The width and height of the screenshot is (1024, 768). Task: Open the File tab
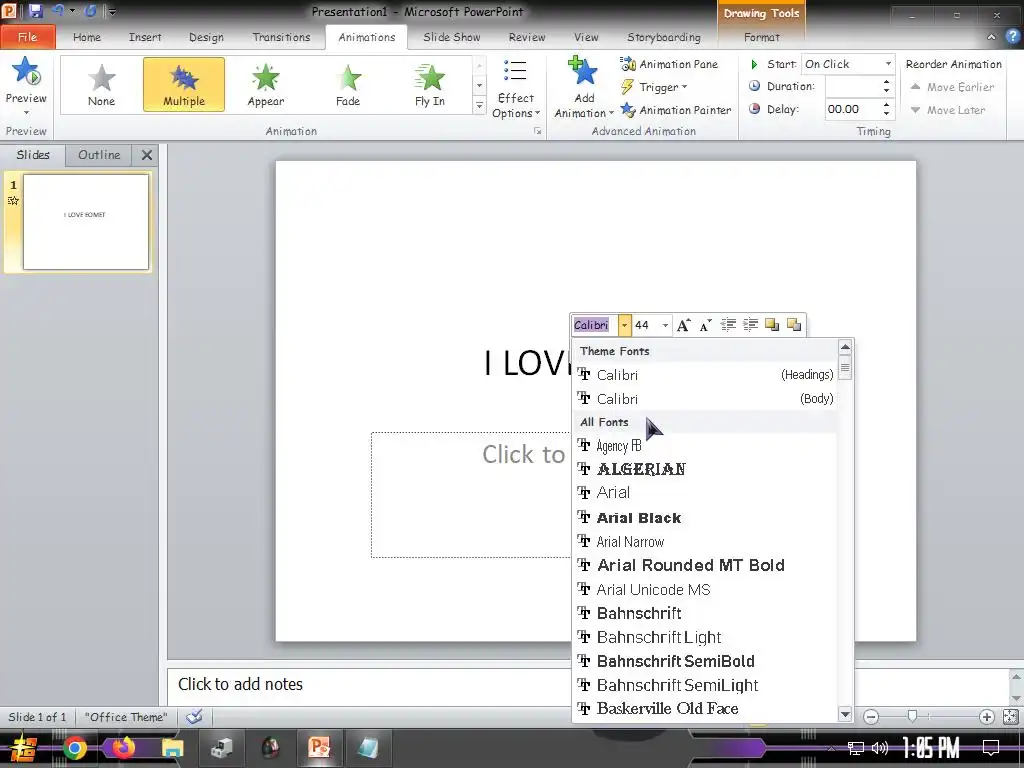pyautogui.click(x=27, y=37)
